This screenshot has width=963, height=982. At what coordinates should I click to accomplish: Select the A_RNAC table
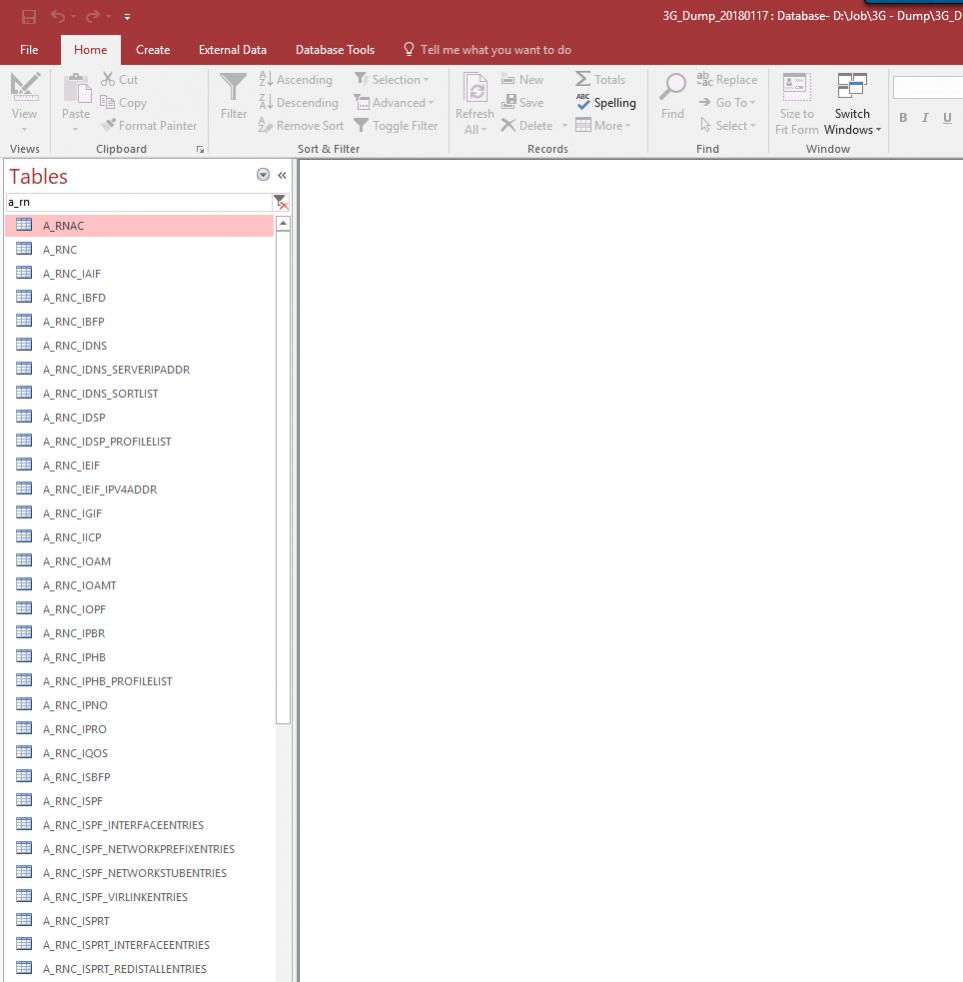(x=139, y=225)
